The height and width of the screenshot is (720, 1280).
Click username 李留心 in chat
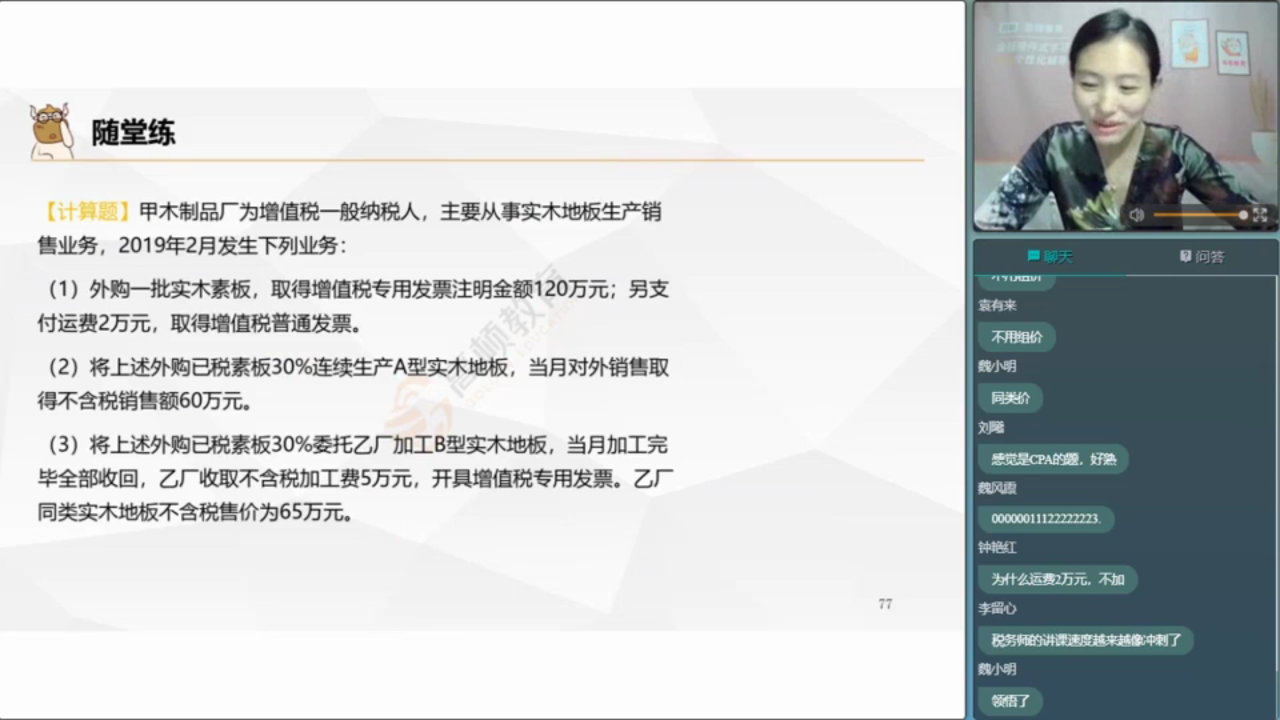coord(997,608)
